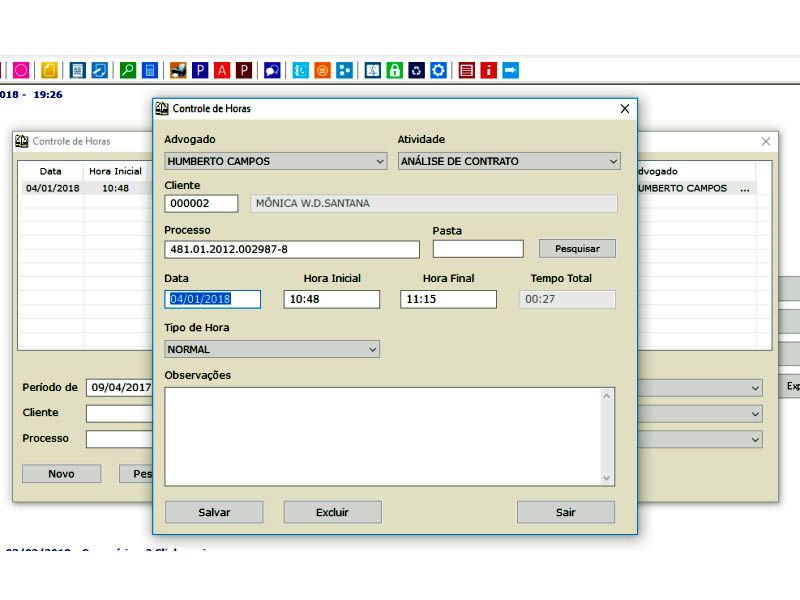Click the green padlock toolbar icon
Viewport: 800px width, 600px height.
[395, 71]
